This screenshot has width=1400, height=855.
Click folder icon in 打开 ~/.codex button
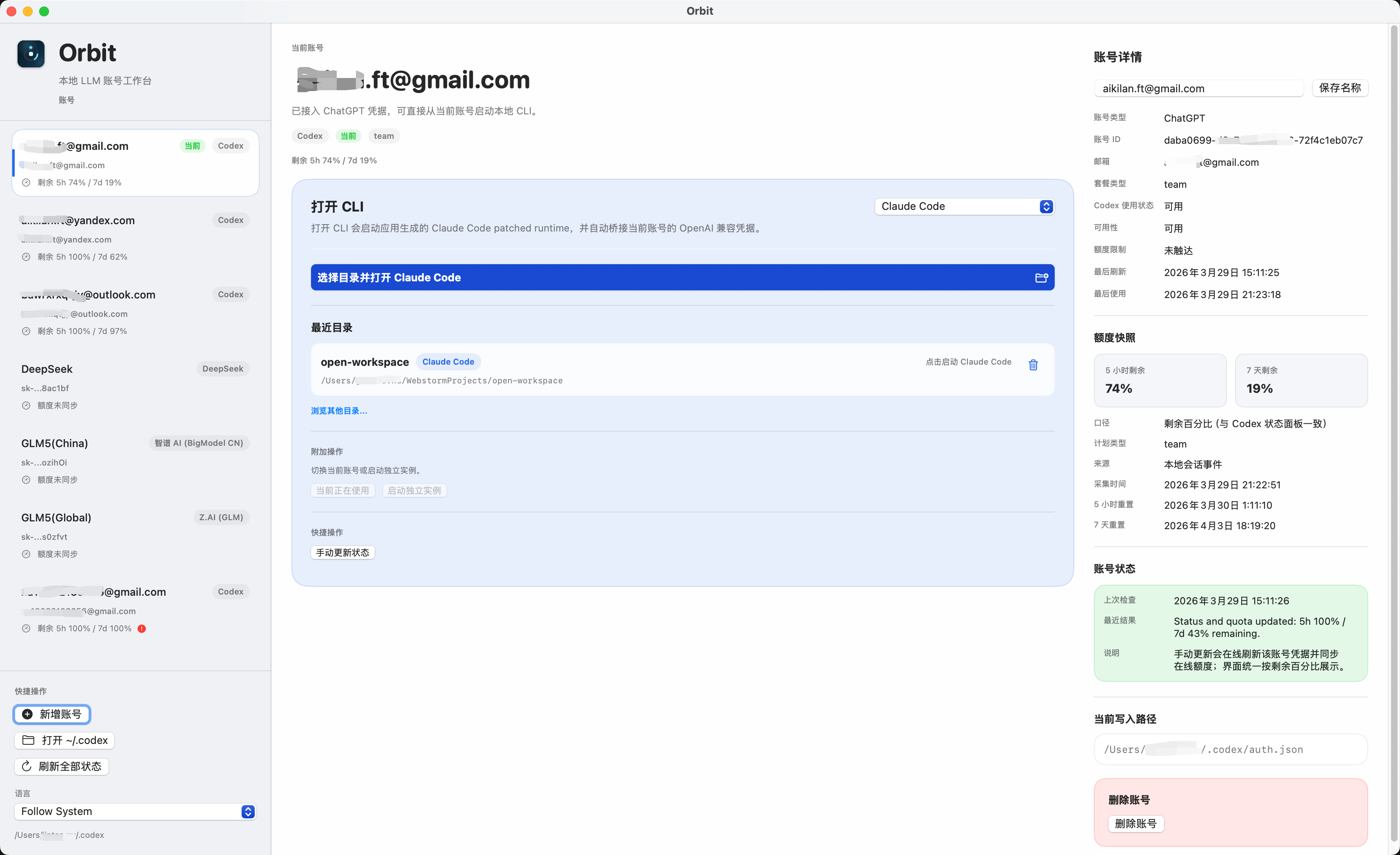pyautogui.click(x=29, y=740)
